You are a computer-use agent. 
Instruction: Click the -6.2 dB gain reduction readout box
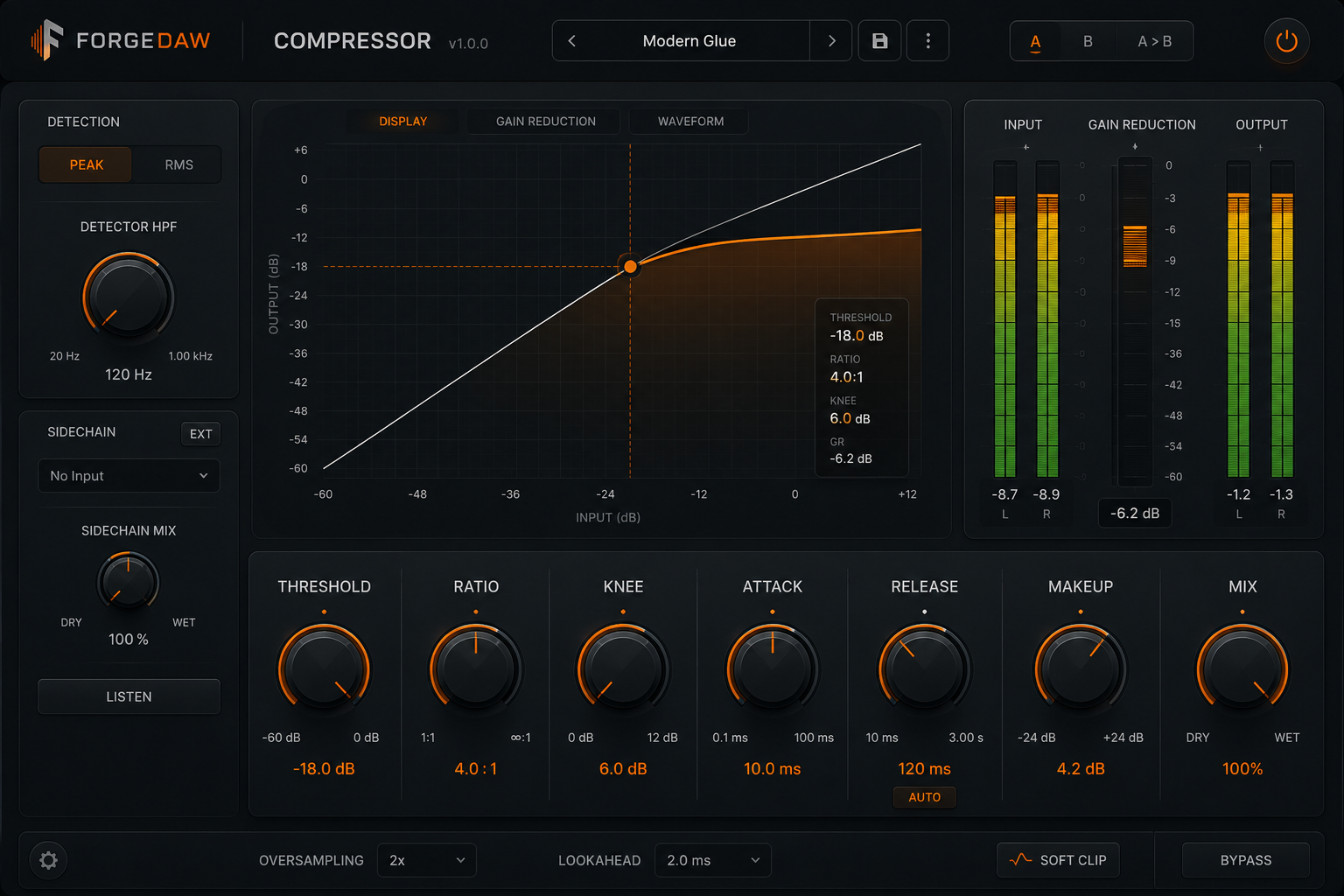(1135, 514)
